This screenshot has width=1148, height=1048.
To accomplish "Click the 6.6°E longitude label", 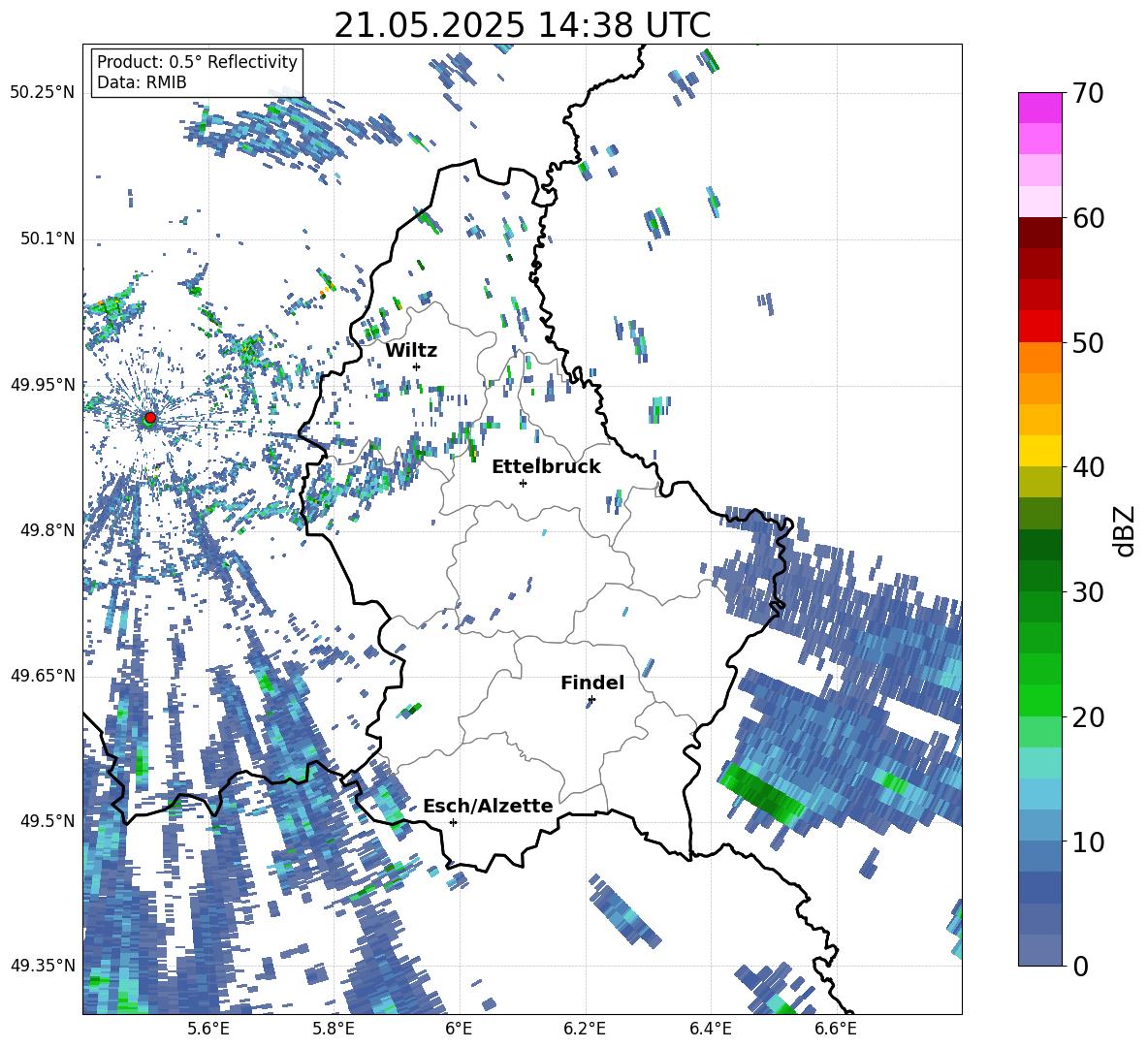I will click(x=836, y=1029).
